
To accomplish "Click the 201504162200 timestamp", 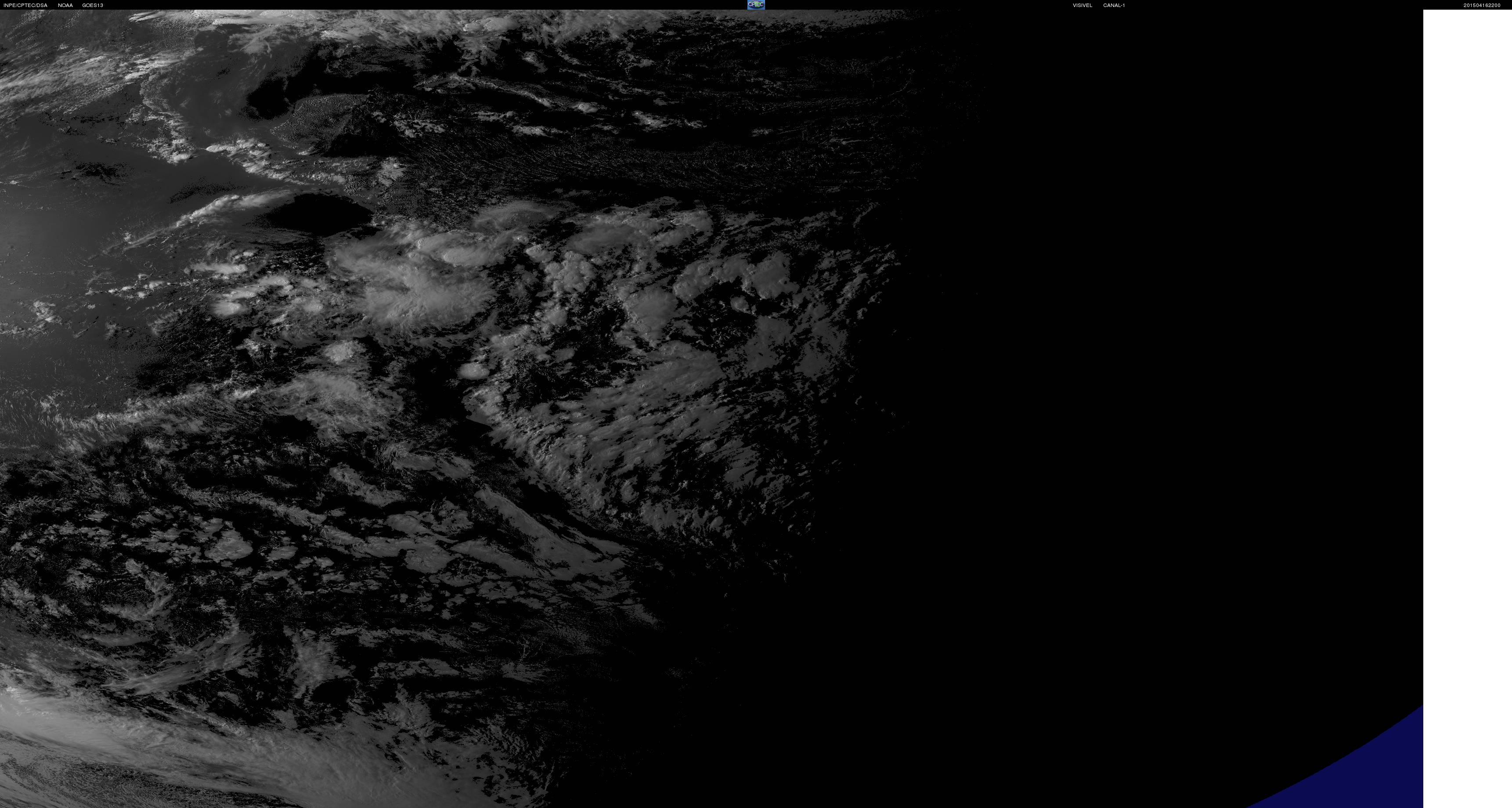I will (x=1481, y=5).
